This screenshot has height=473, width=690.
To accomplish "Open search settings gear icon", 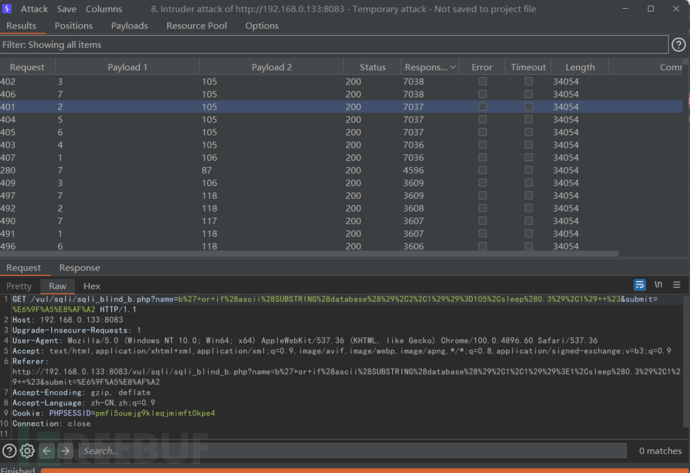I will click(27, 451).
